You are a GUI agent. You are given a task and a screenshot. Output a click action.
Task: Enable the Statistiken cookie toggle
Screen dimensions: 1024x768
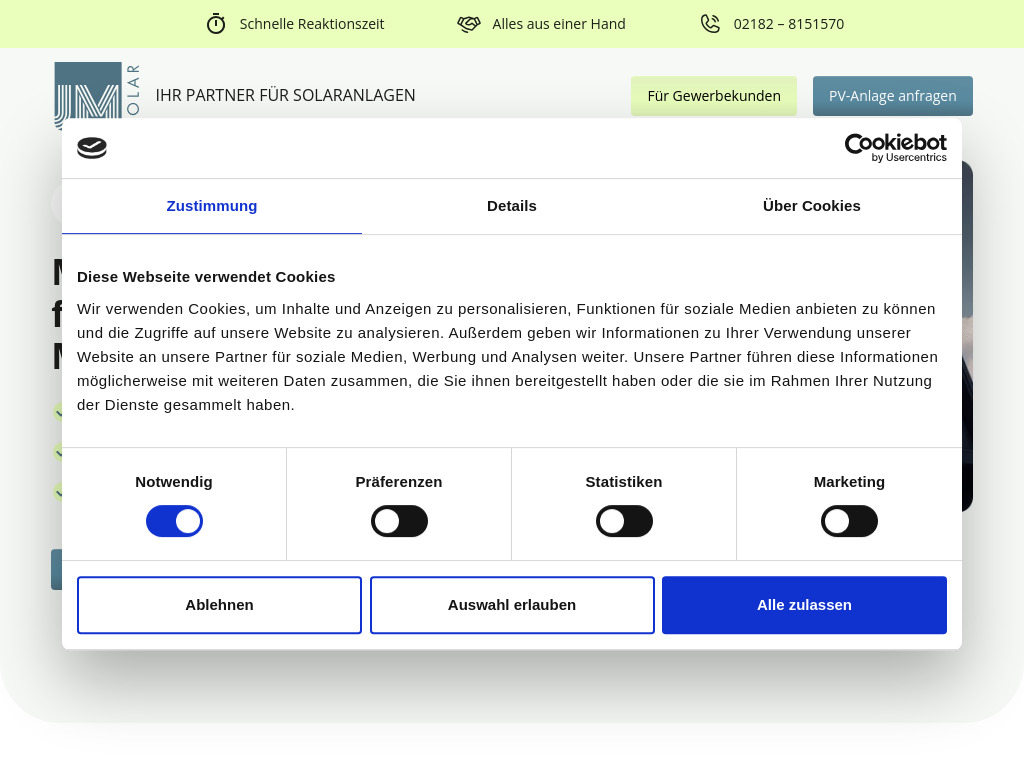coord(624,521)
